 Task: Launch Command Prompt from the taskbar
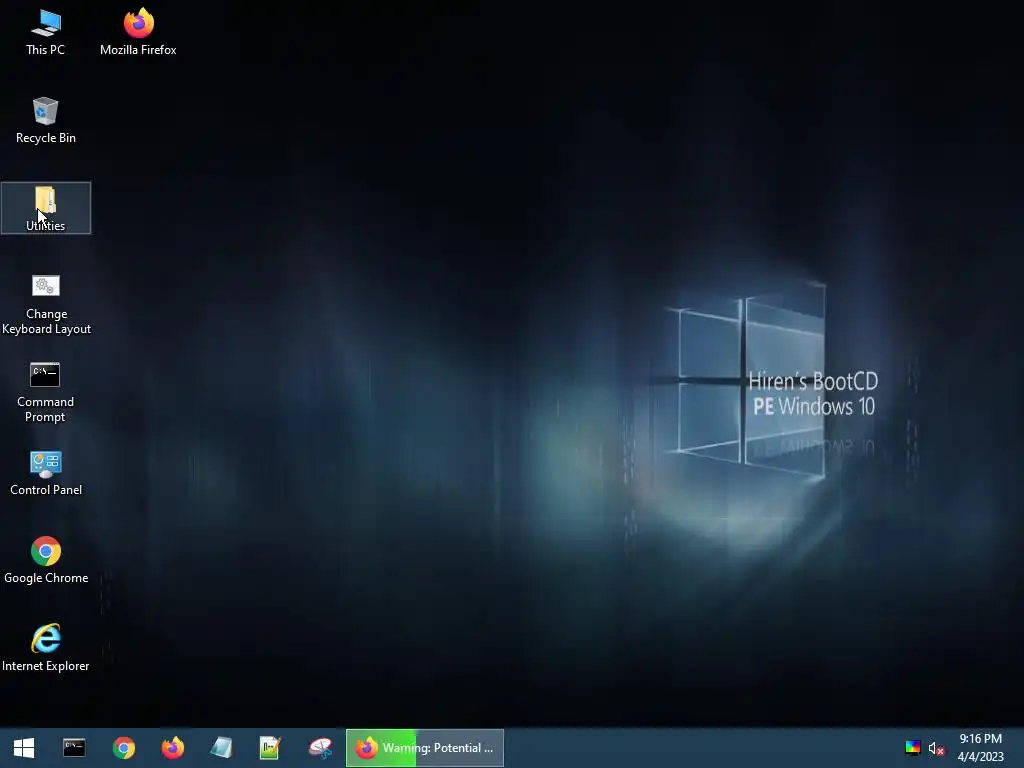coord(74,748)
